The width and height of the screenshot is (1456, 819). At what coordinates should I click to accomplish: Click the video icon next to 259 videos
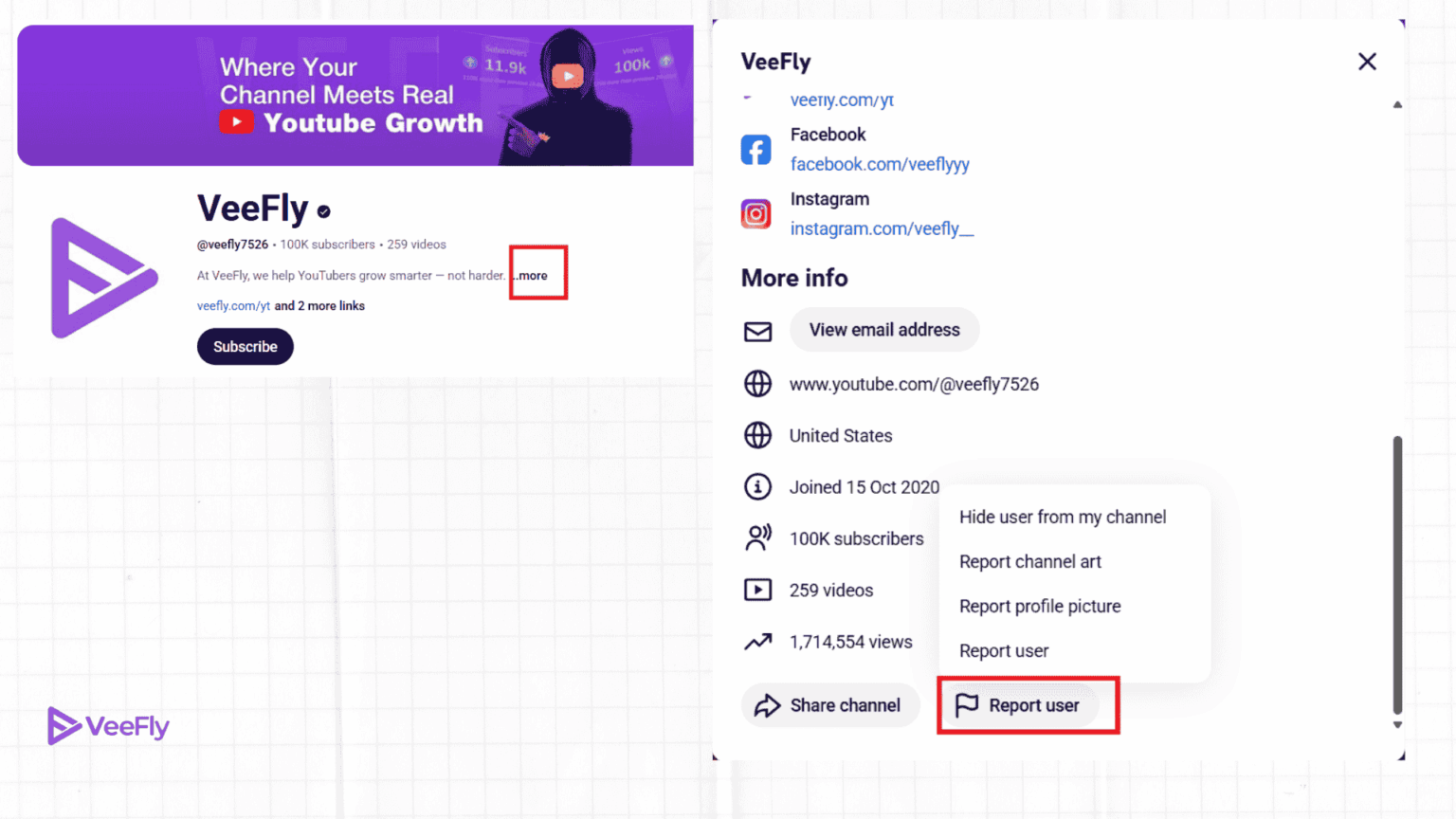[757, 590]
